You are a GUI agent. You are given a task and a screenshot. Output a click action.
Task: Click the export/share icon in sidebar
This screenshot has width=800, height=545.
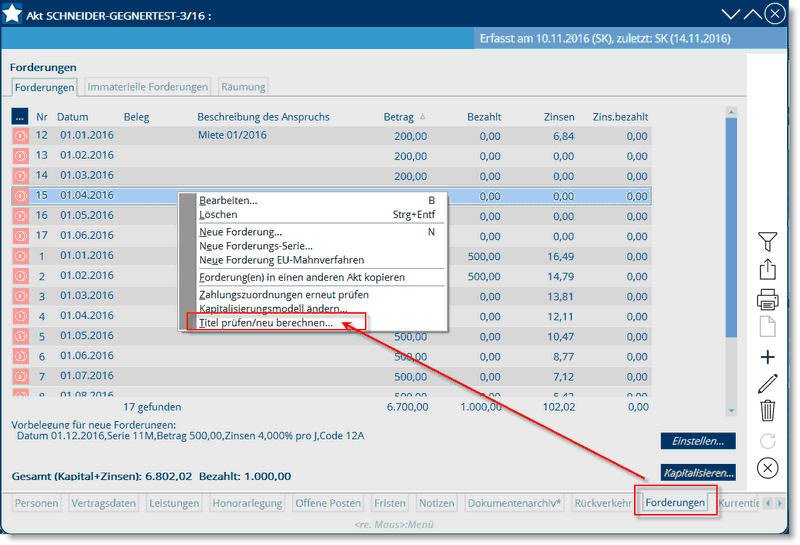point(767,269)
